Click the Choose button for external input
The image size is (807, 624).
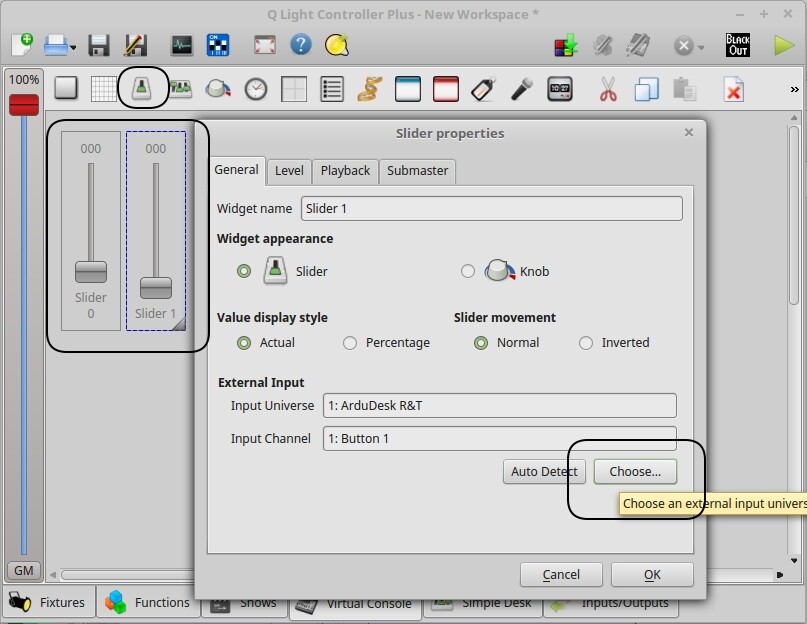635,471
